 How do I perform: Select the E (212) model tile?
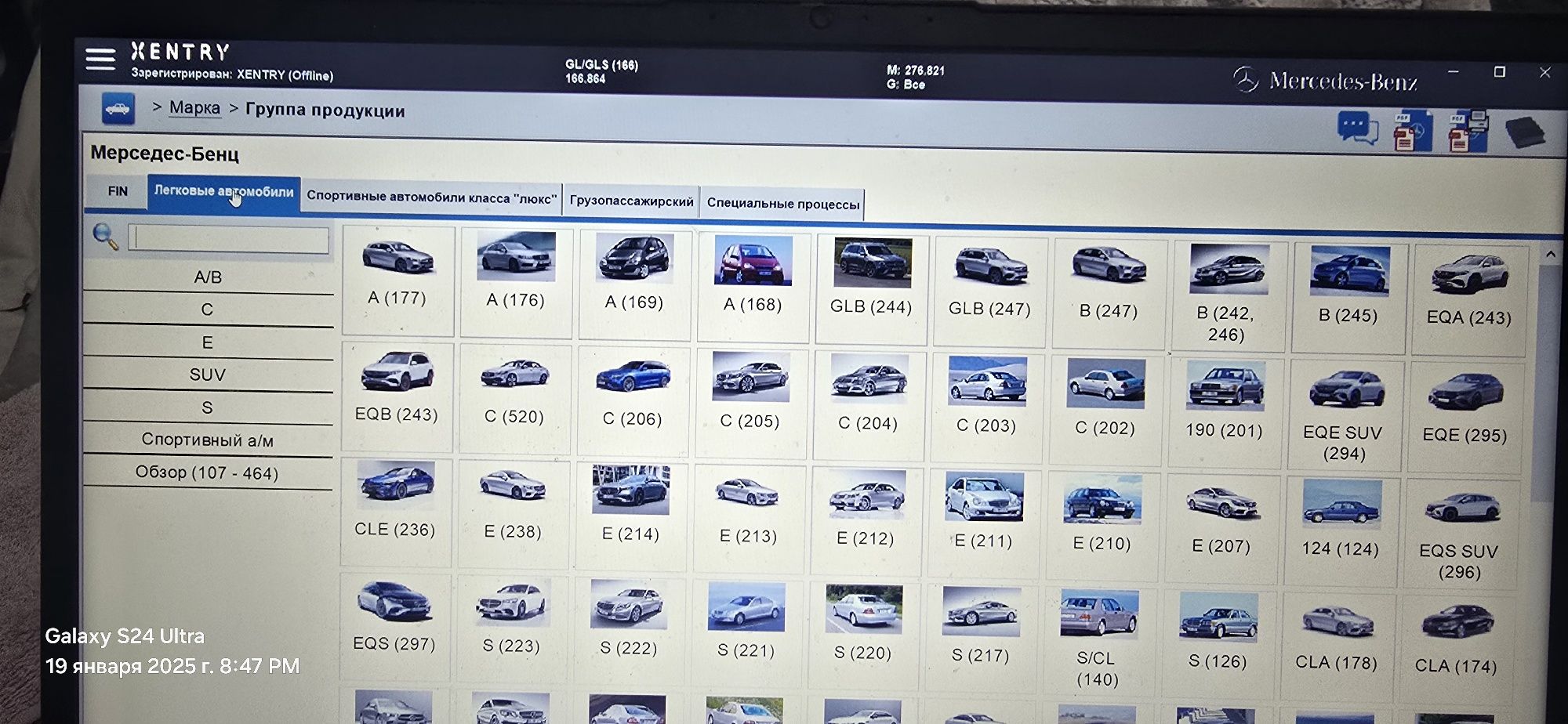[866, 522]
